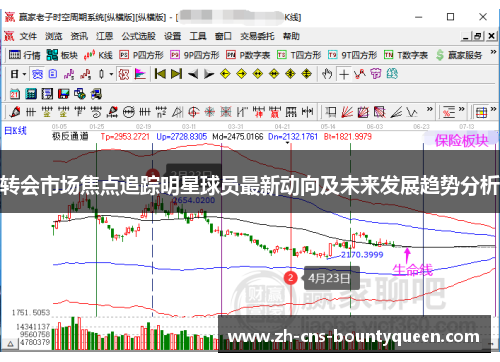The image size is (500, 362).
Task: Toggle the yellow grid table icon
Action: [x=481, y=113]
